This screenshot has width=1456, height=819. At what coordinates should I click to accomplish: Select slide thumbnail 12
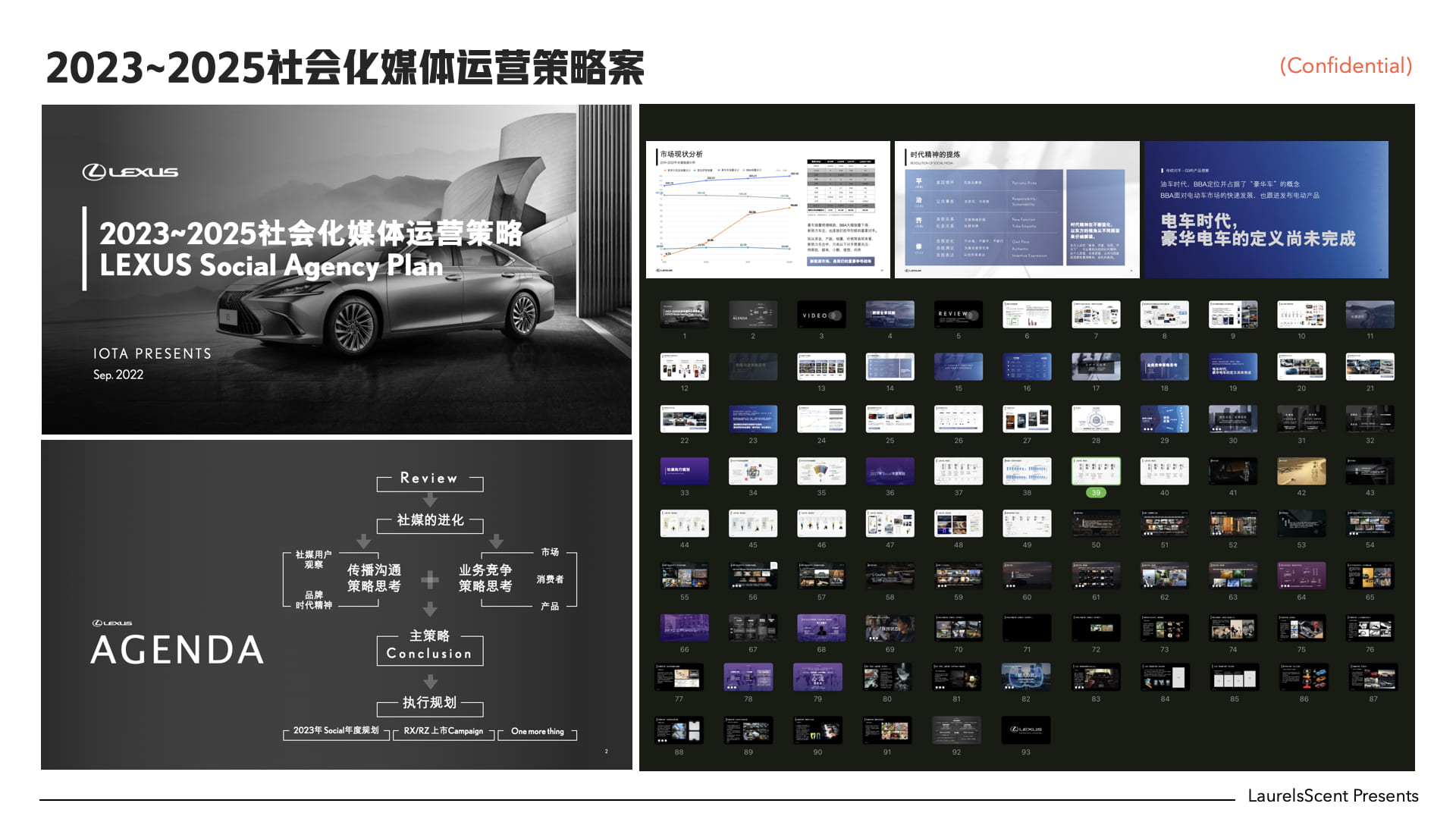tap(685, 366)
